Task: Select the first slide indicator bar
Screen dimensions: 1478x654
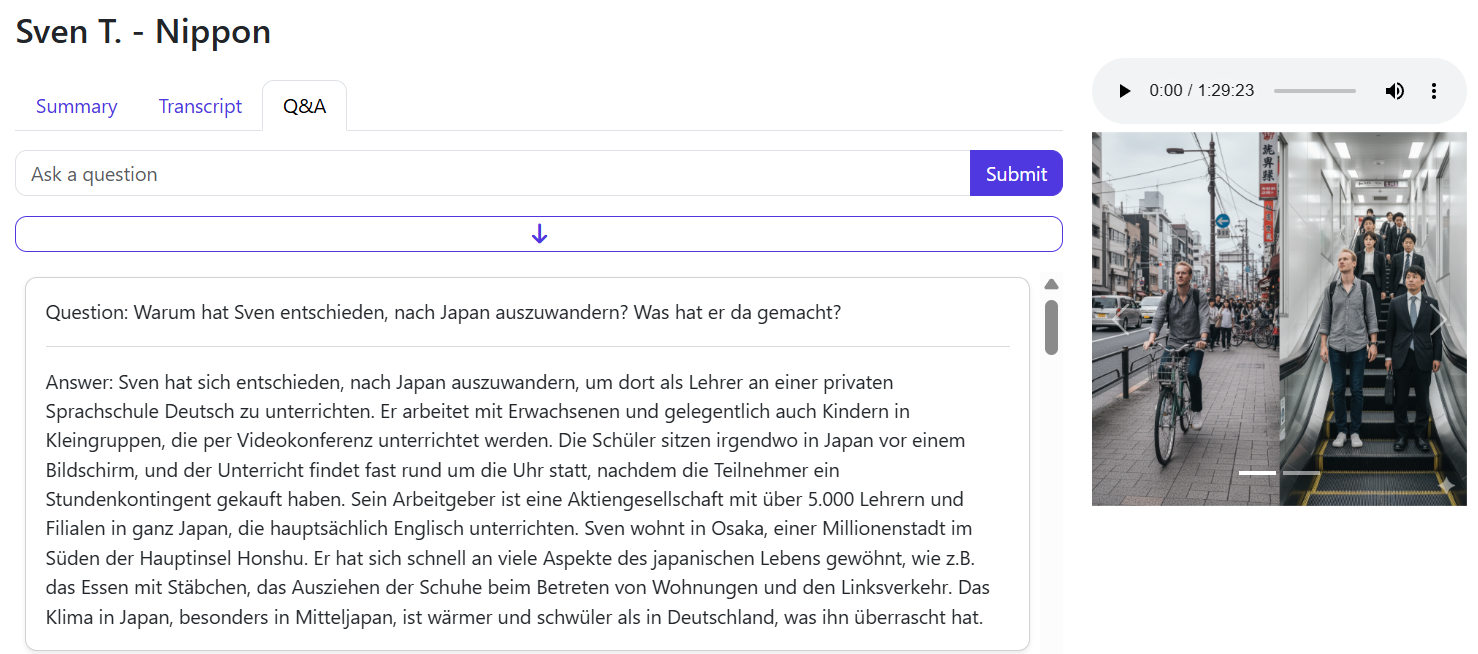Action: 1257,472
